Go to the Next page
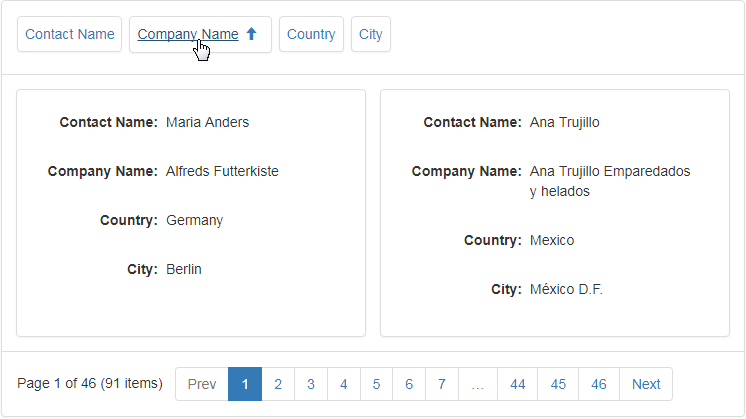 646,384
